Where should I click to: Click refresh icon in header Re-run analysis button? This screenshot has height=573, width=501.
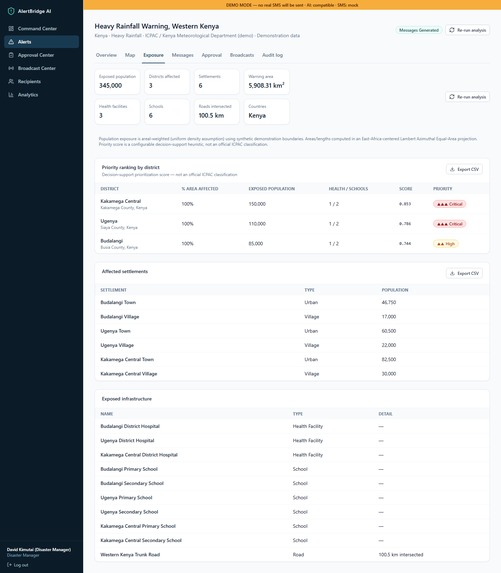pos(452,30)
